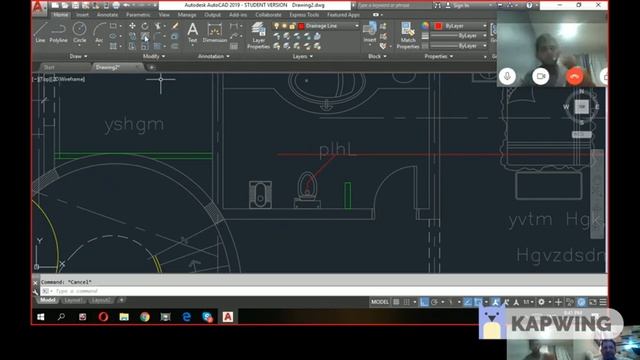
Task: Click the Table tool in Annotation panel
Action: [234, 47]
